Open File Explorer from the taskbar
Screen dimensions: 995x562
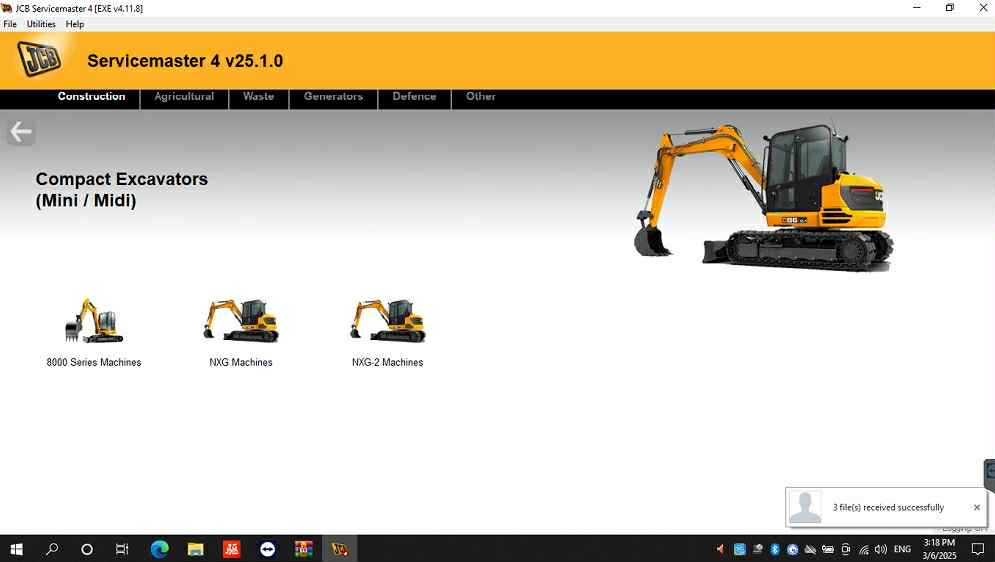point(195,549)
